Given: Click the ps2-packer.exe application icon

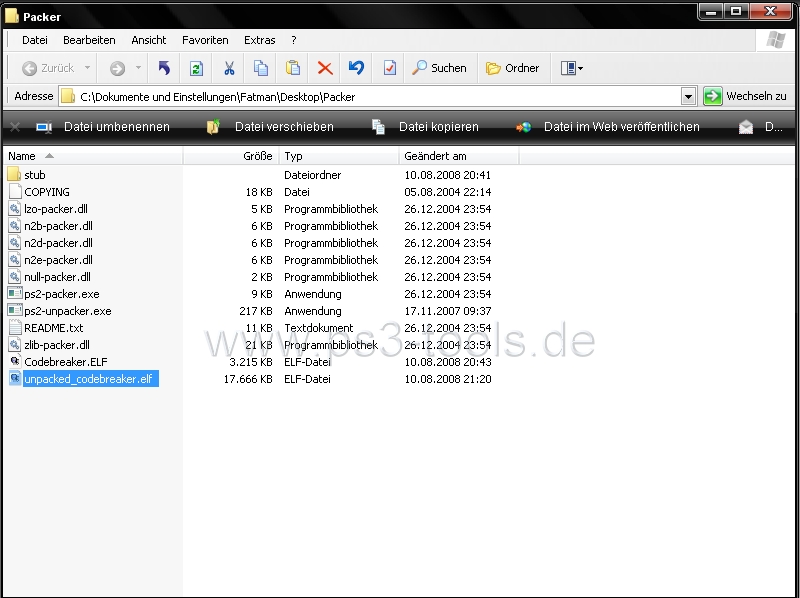Looking at the screenshot, I should point(15,293).
